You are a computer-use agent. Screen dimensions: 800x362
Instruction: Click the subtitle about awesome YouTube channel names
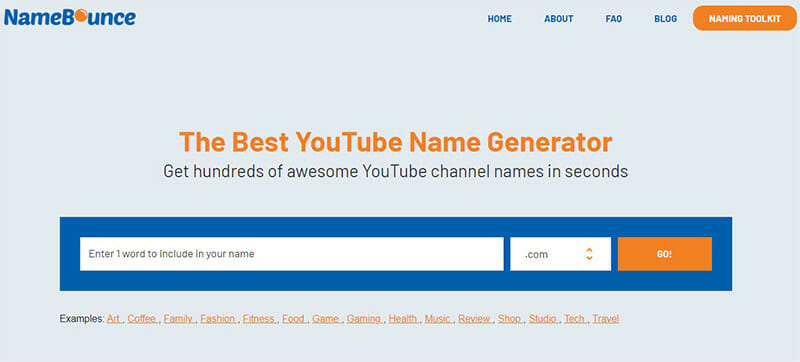click(x=395, y=171)
